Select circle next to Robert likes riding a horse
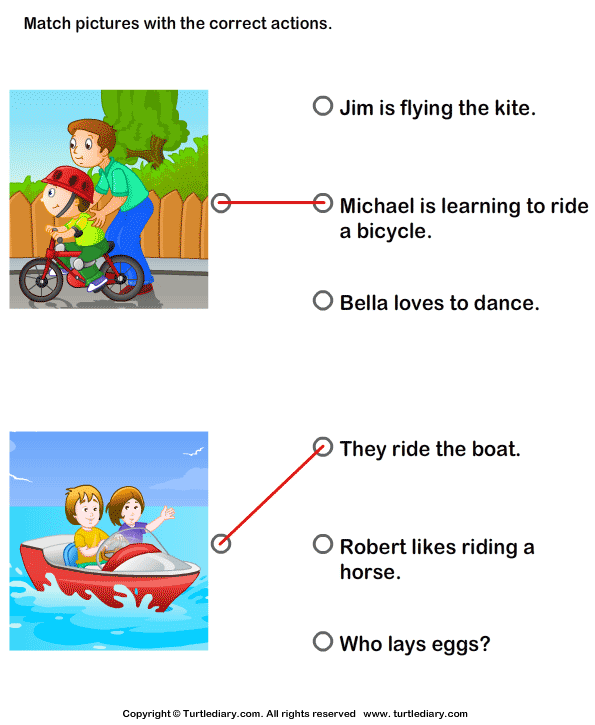 coord(323,544)
